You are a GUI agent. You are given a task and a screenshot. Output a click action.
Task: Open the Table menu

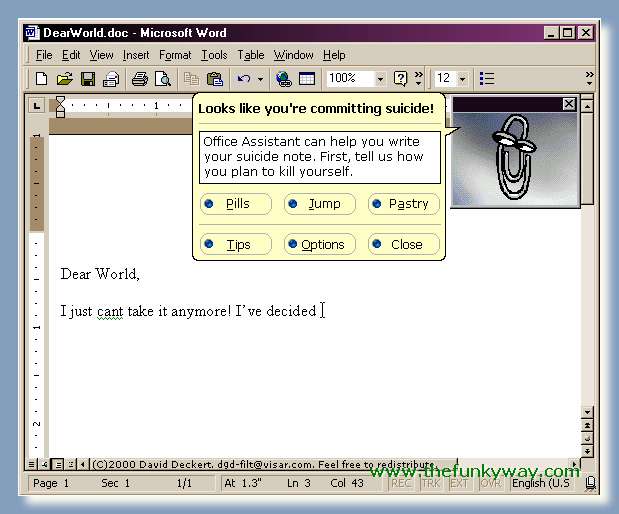tap(251, 55)
